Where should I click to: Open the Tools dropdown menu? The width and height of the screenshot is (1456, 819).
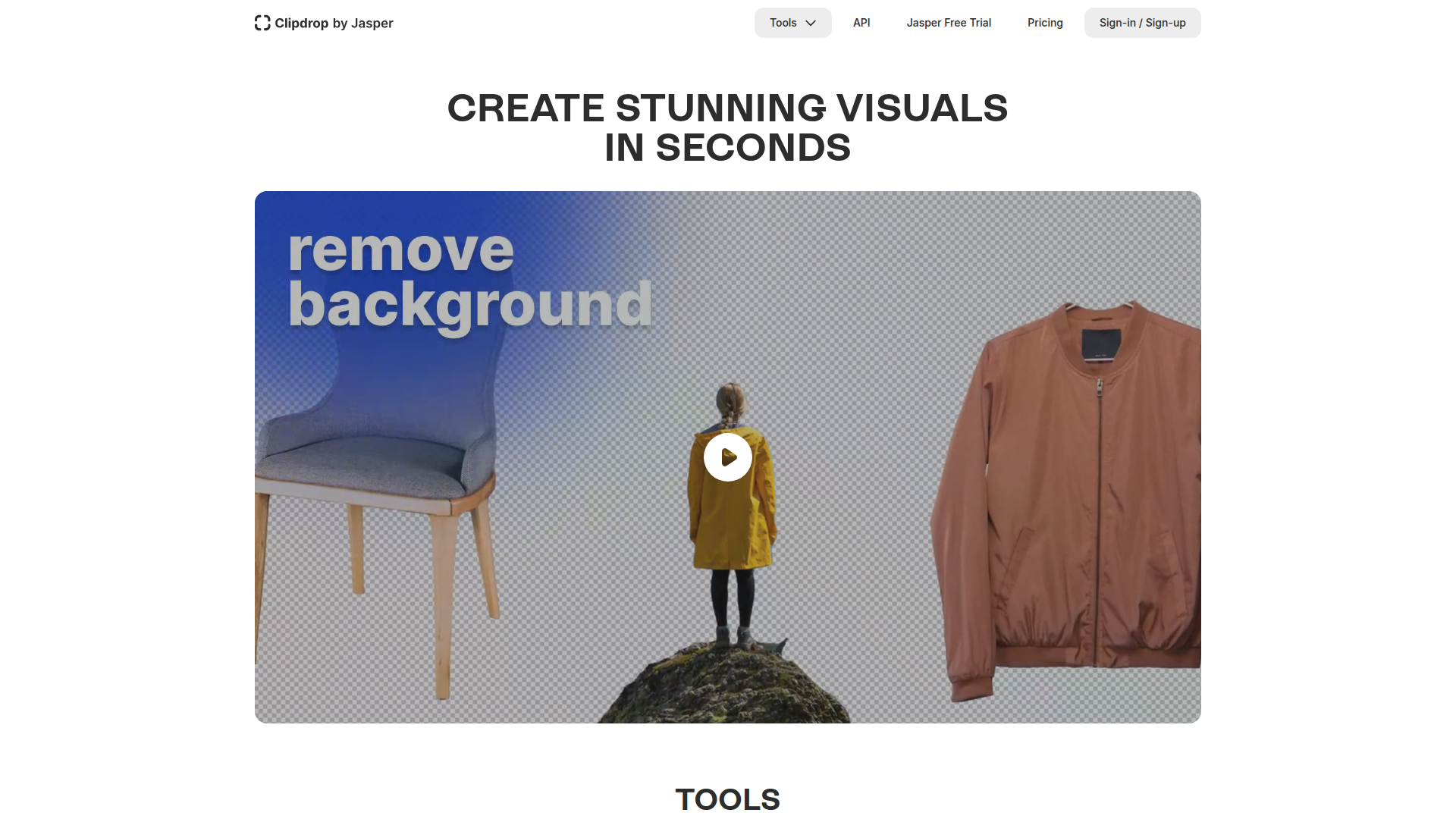[x=792, y=23]
